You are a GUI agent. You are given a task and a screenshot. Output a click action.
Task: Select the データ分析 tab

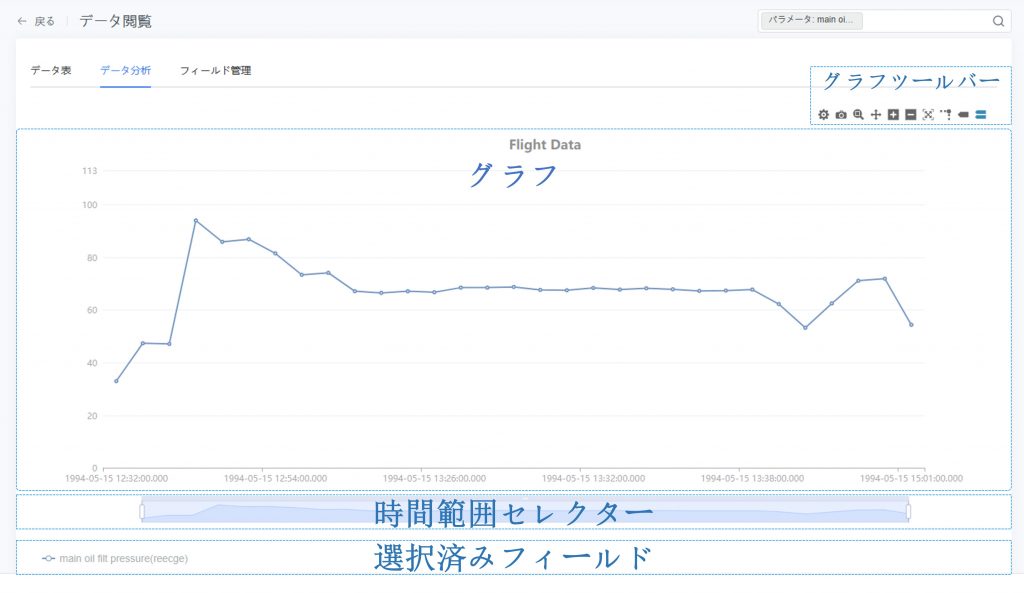click(x=125, y=71)
